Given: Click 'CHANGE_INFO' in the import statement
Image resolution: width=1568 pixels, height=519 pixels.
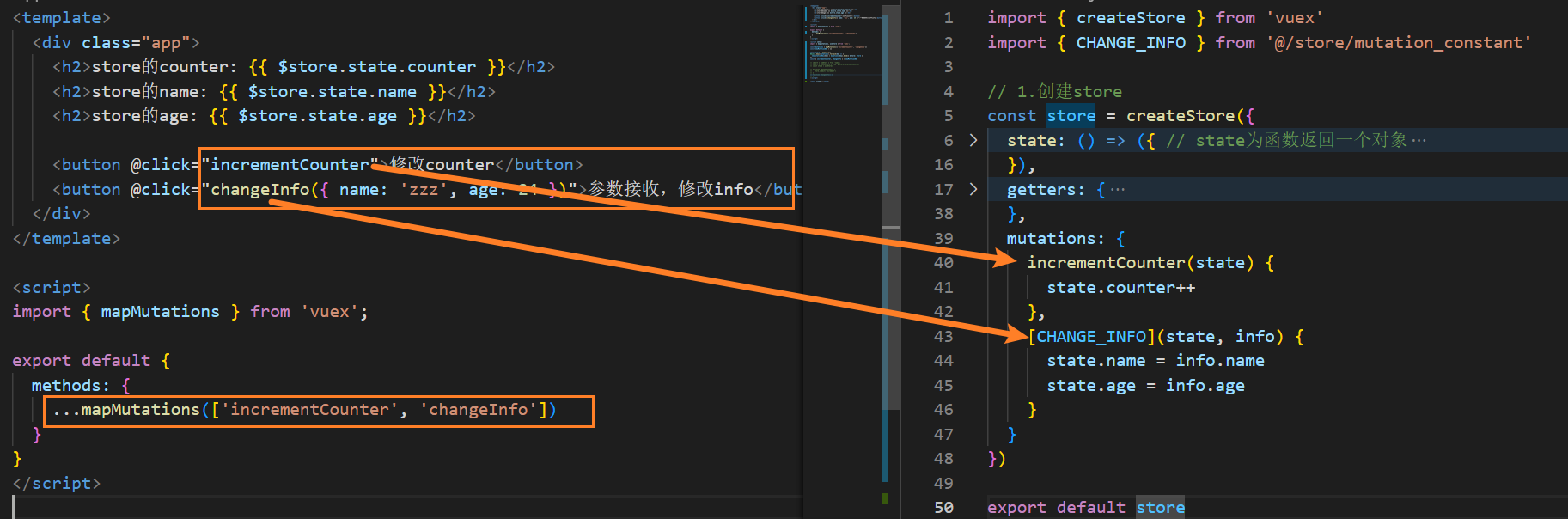Looking at the screenshot, I should pos(1131,43).
